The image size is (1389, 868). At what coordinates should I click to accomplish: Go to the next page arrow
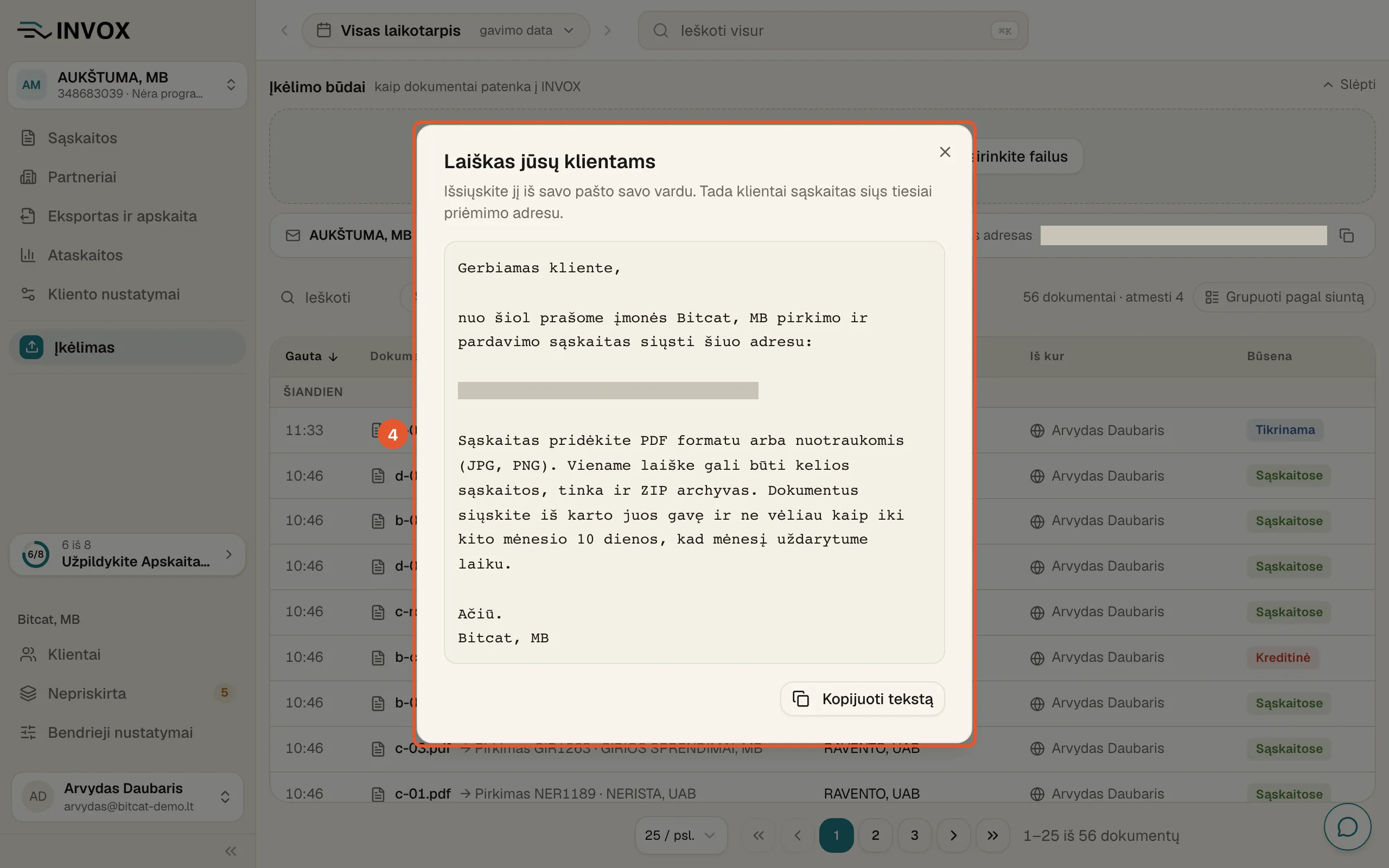tap(953, 835)
